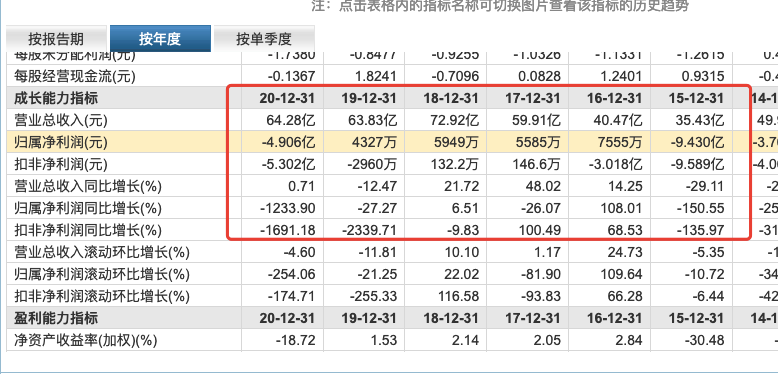Click the -3.018亿 cell
The image size is (778, 374).
tap(615, 164)
